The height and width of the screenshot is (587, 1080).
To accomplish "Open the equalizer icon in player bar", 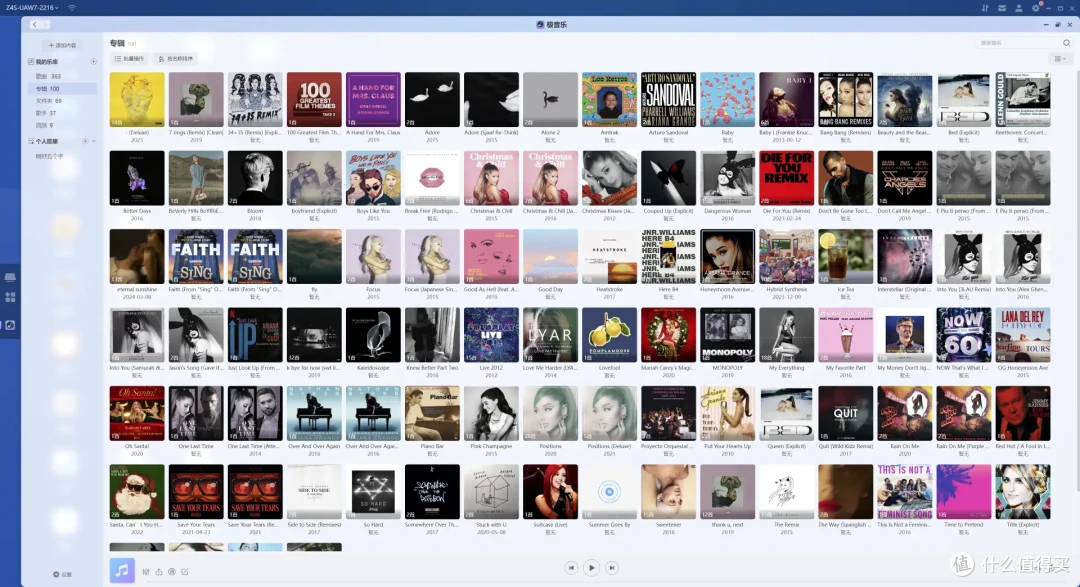I will pyautogui.click(x=146, y=572).
